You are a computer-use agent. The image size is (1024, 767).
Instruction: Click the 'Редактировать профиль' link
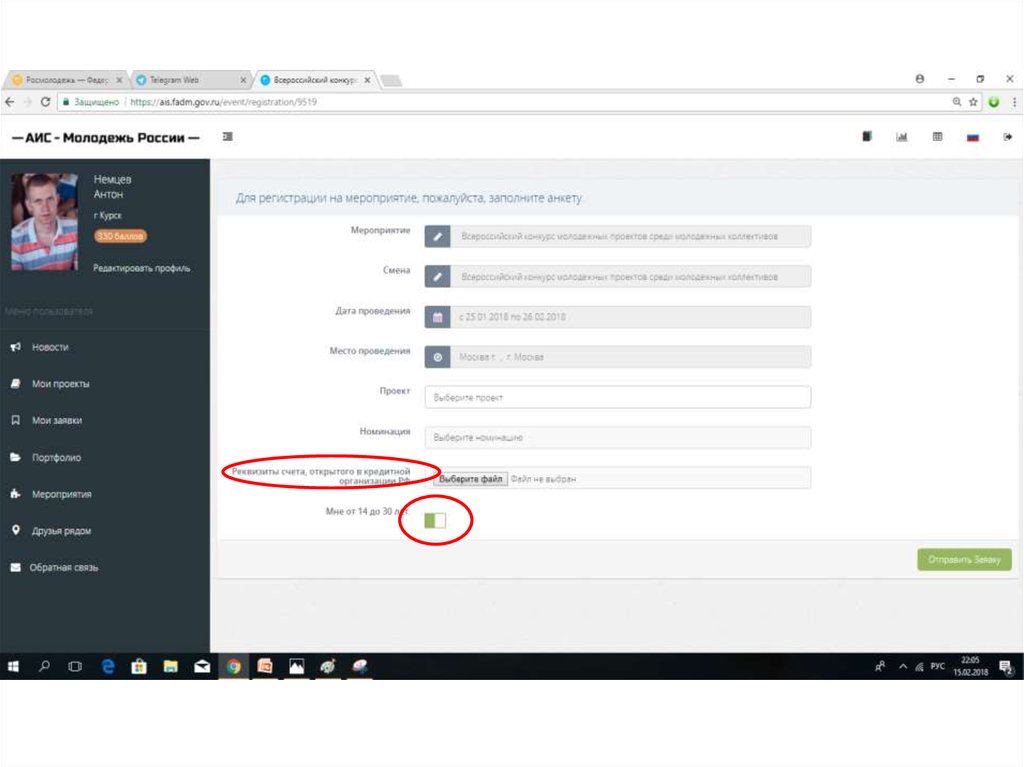(x=141, y=268)
